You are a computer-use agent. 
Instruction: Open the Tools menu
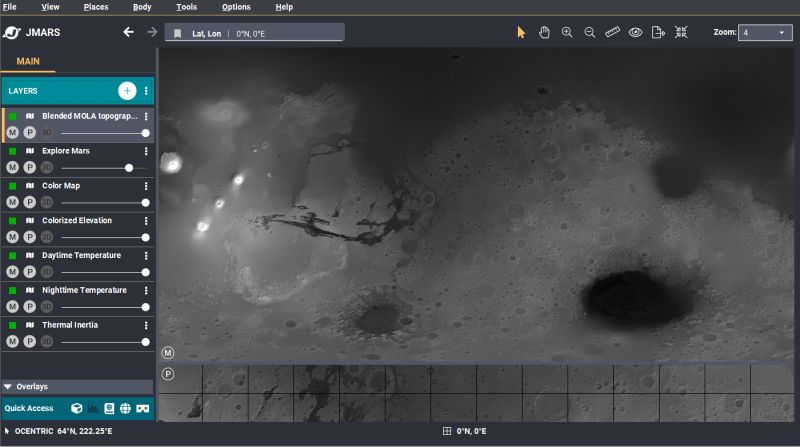[x=186, y=7]
